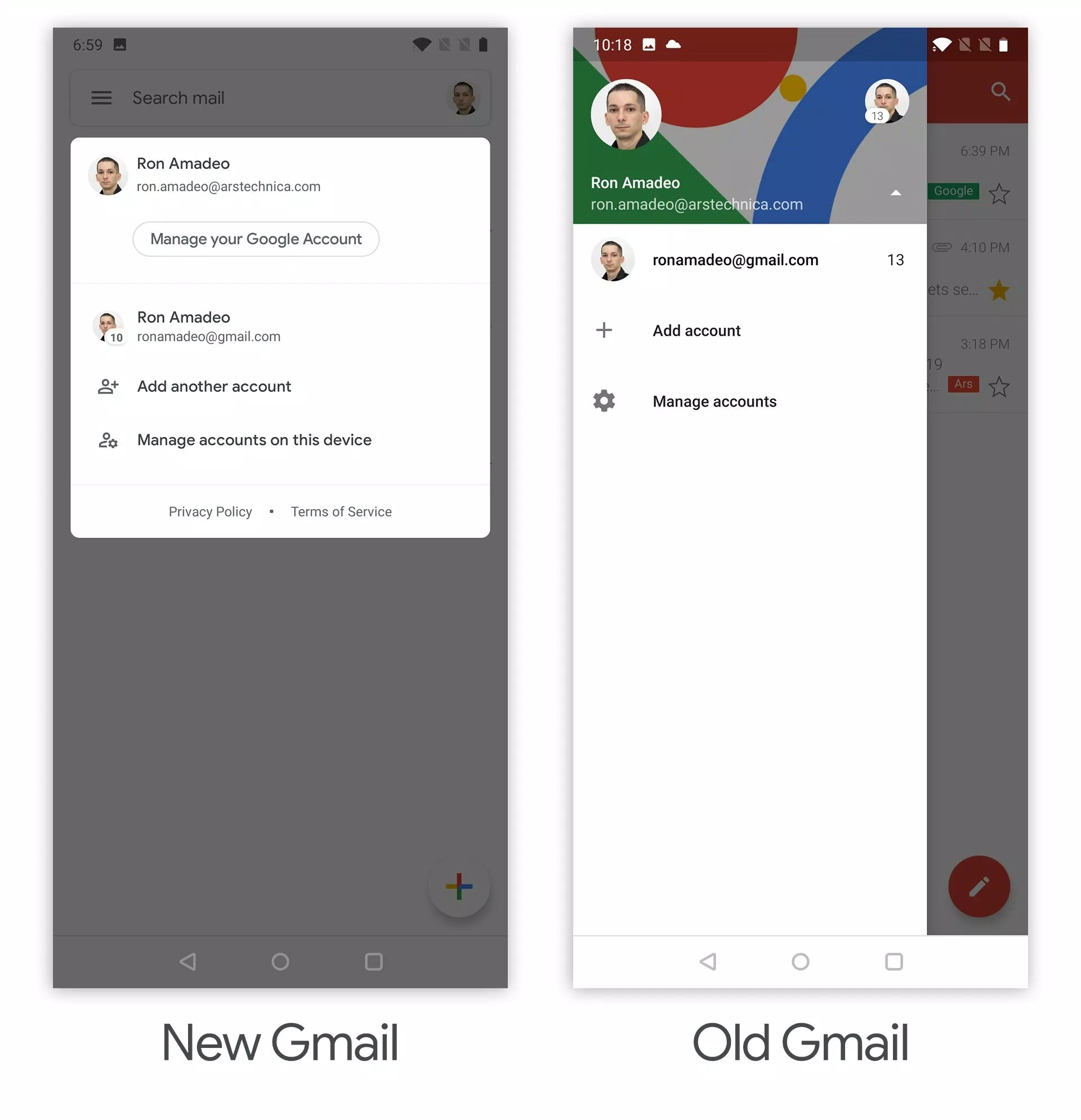Click the Terms of Service link at bottom
The width and height of the screenshot is (1081, 1120).
click(341, 511)
